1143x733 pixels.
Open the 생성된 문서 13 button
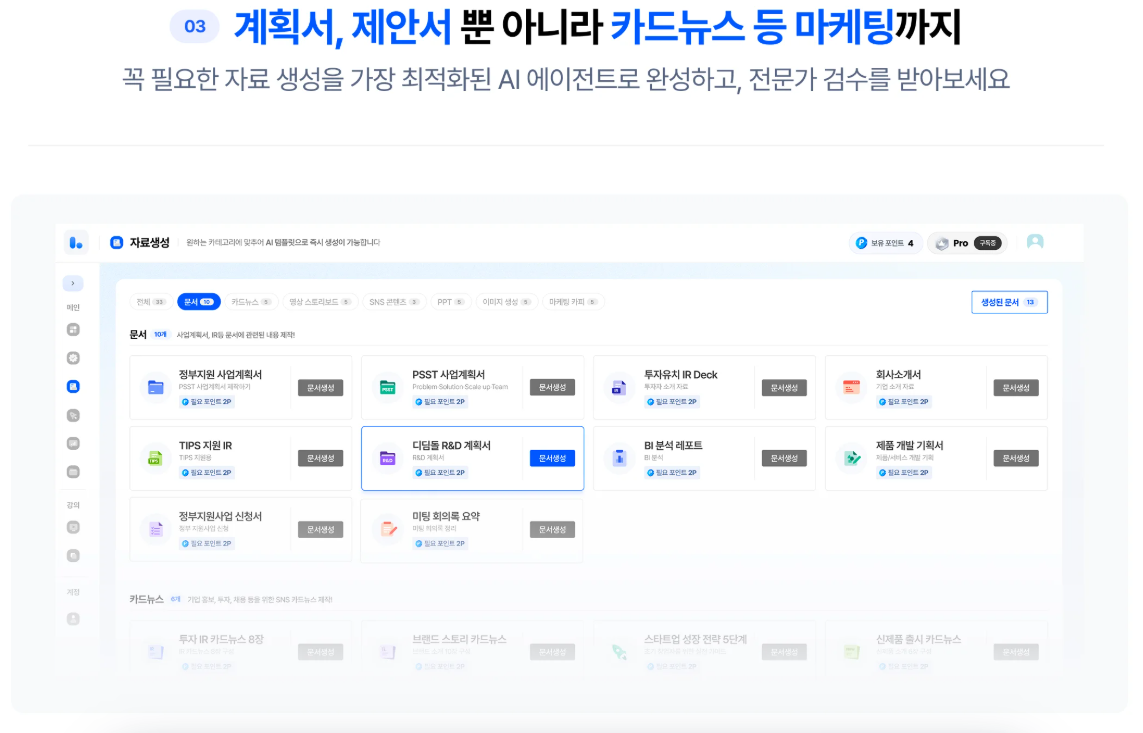tap(1009, 302)
